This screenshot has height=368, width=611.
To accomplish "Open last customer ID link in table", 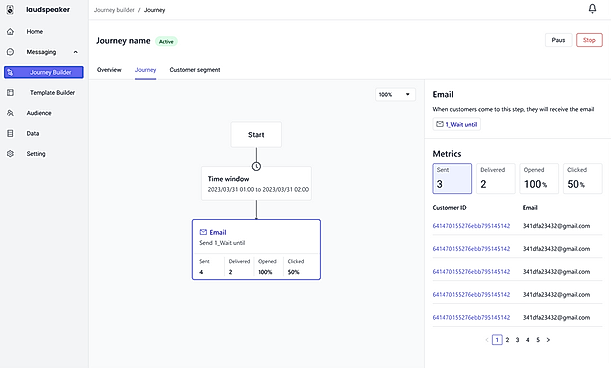I will pos(471,317).
